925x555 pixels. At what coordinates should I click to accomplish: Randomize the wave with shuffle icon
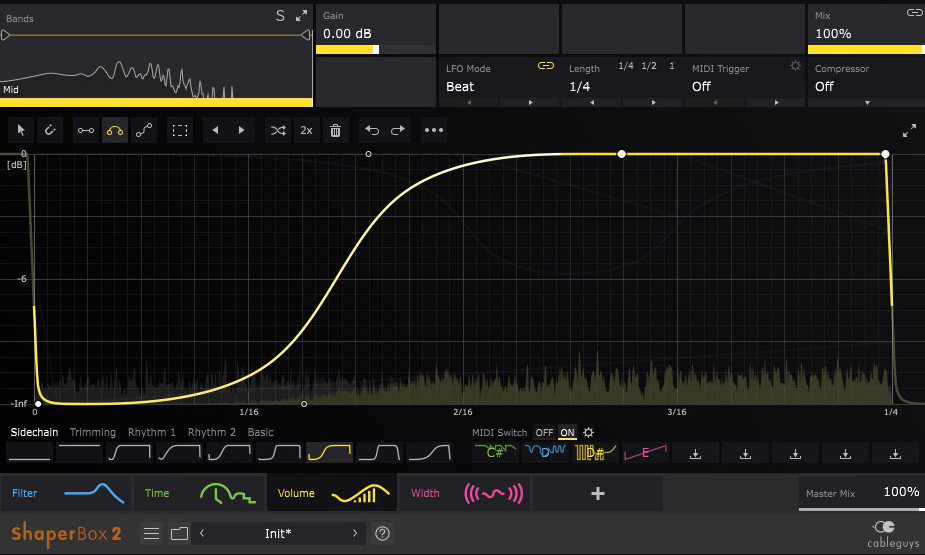point(278,130)
